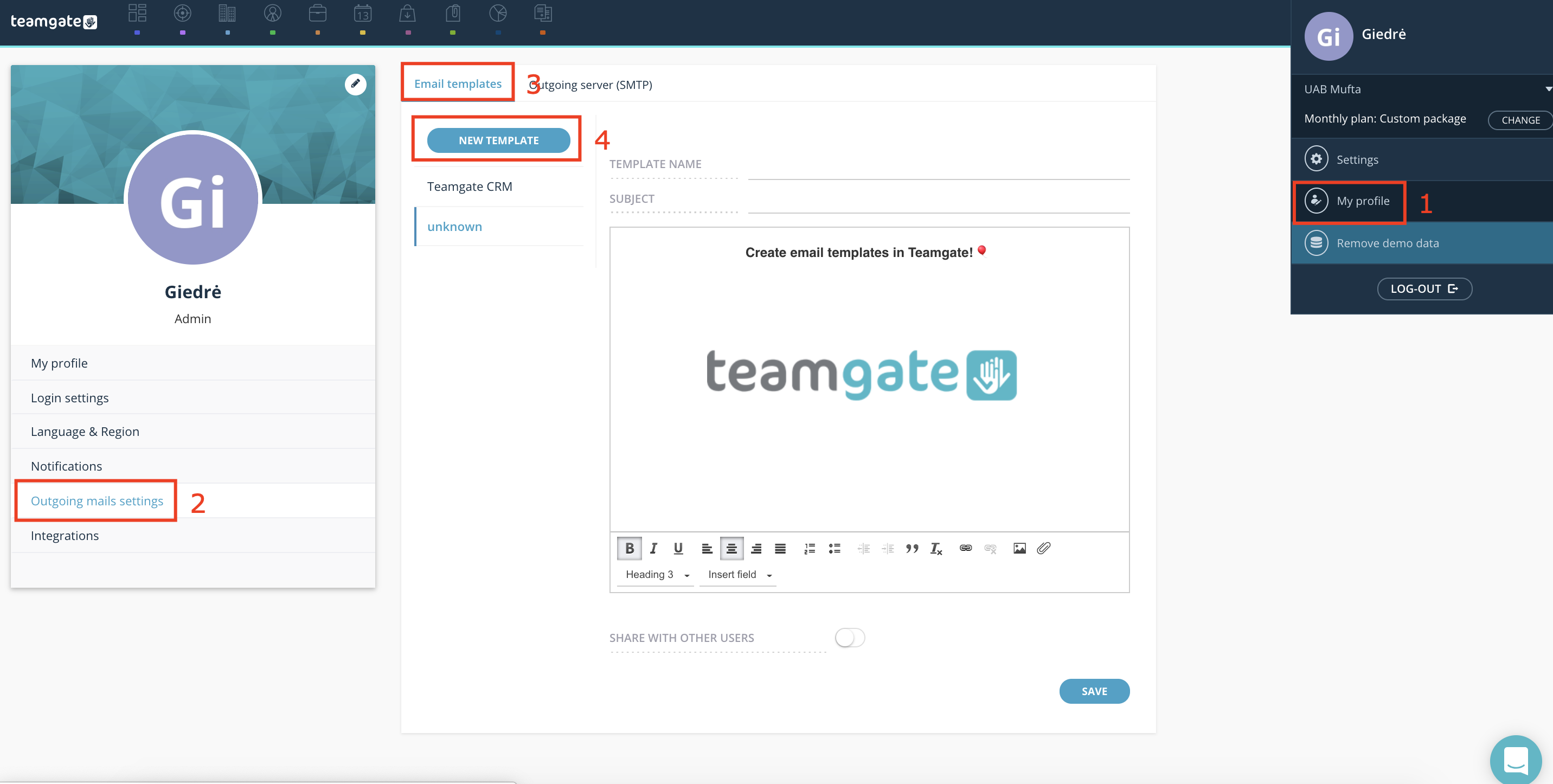
Task: Center align text in editor
Action: (x=731, y=548)
